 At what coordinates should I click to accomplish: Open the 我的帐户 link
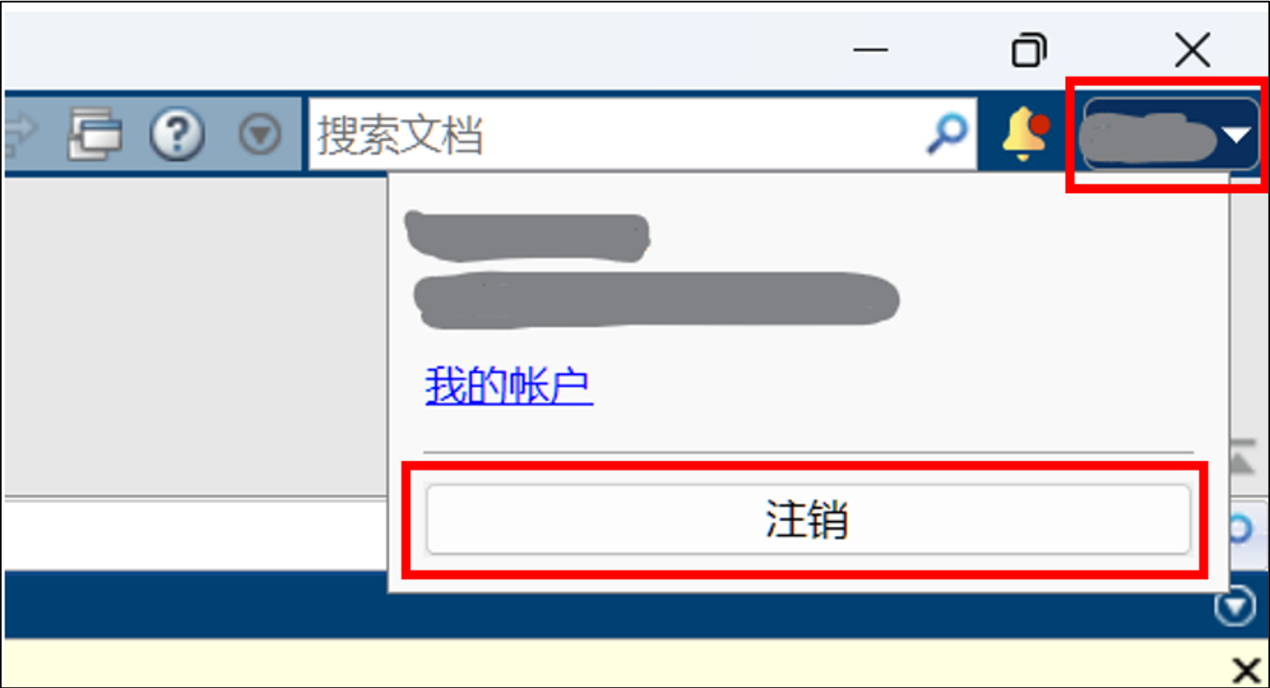(509, 386)
